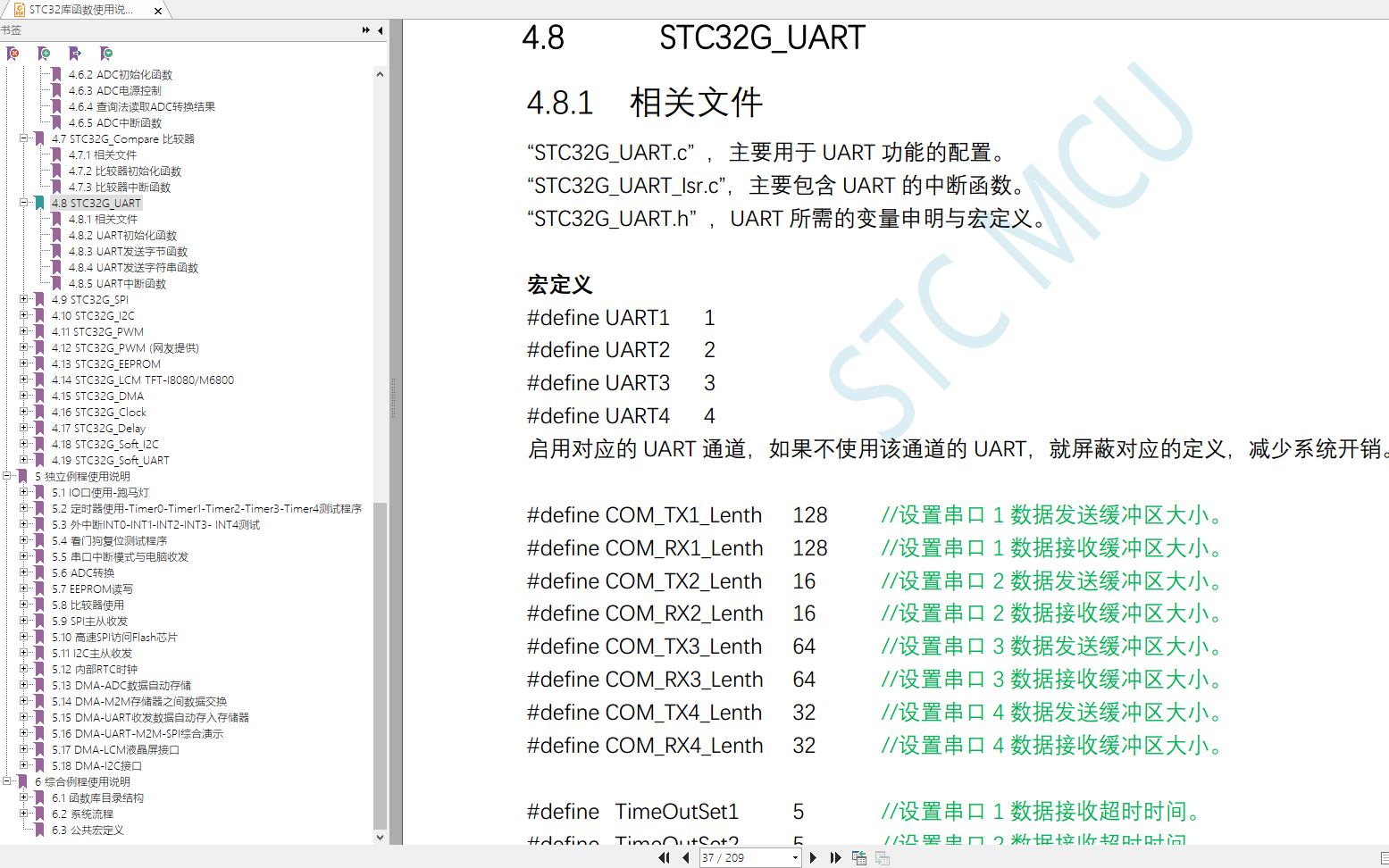Expand the 4.10 STC32G_I2C node
This screenshot has width=1389, height=868.
click(24, 315)
